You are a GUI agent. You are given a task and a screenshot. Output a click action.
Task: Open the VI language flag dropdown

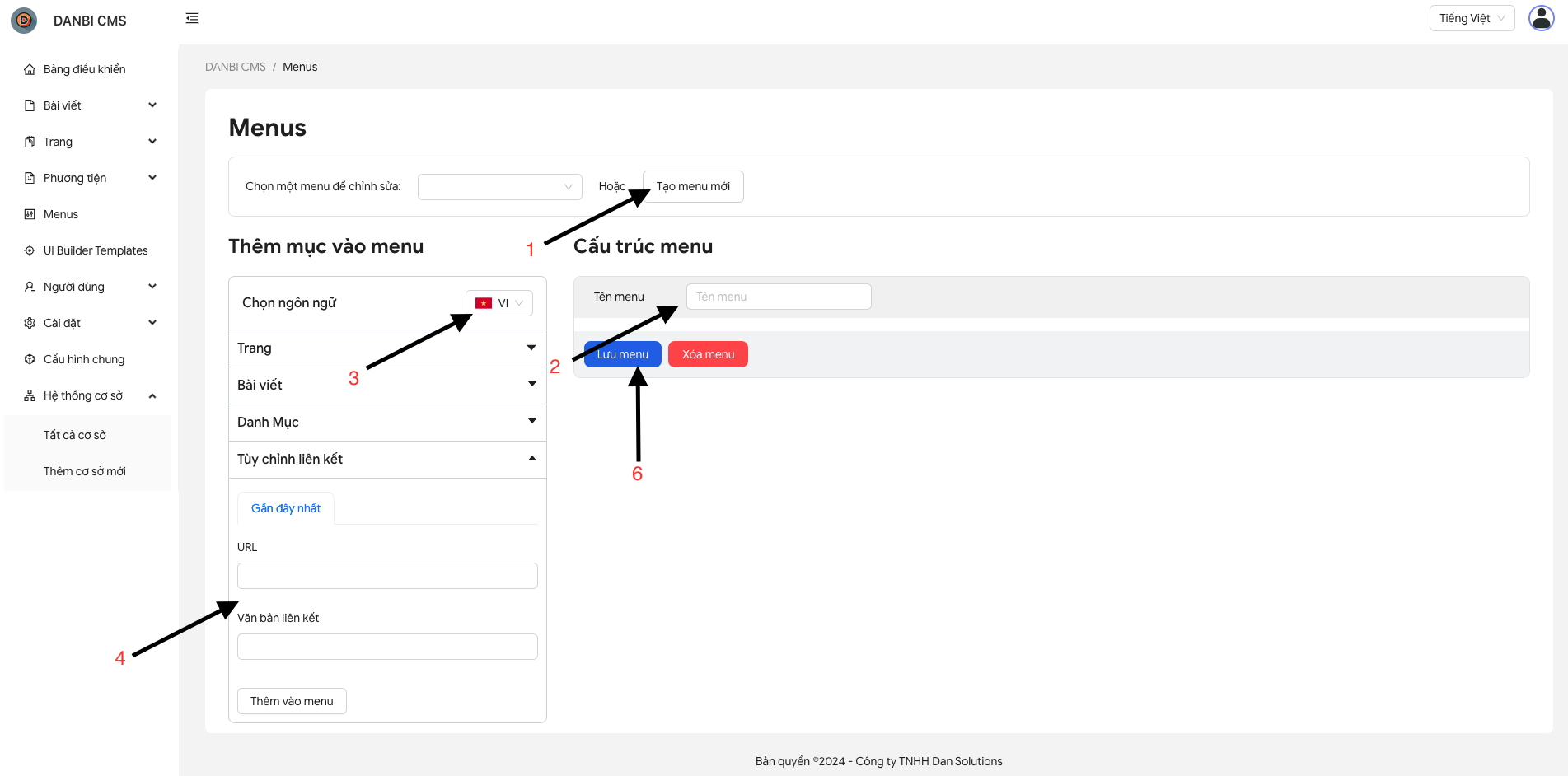pyautogui.click(x=499, y=303)
